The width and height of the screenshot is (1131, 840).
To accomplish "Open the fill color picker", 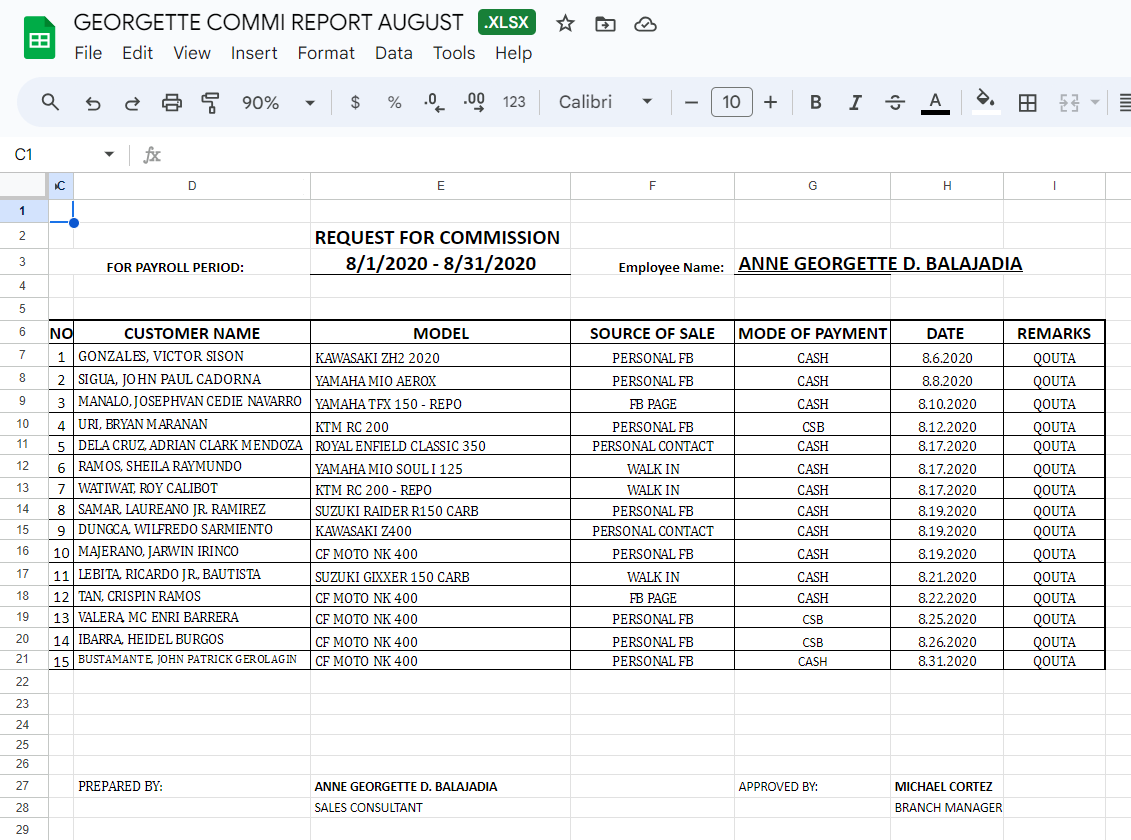I will point(986,101).
